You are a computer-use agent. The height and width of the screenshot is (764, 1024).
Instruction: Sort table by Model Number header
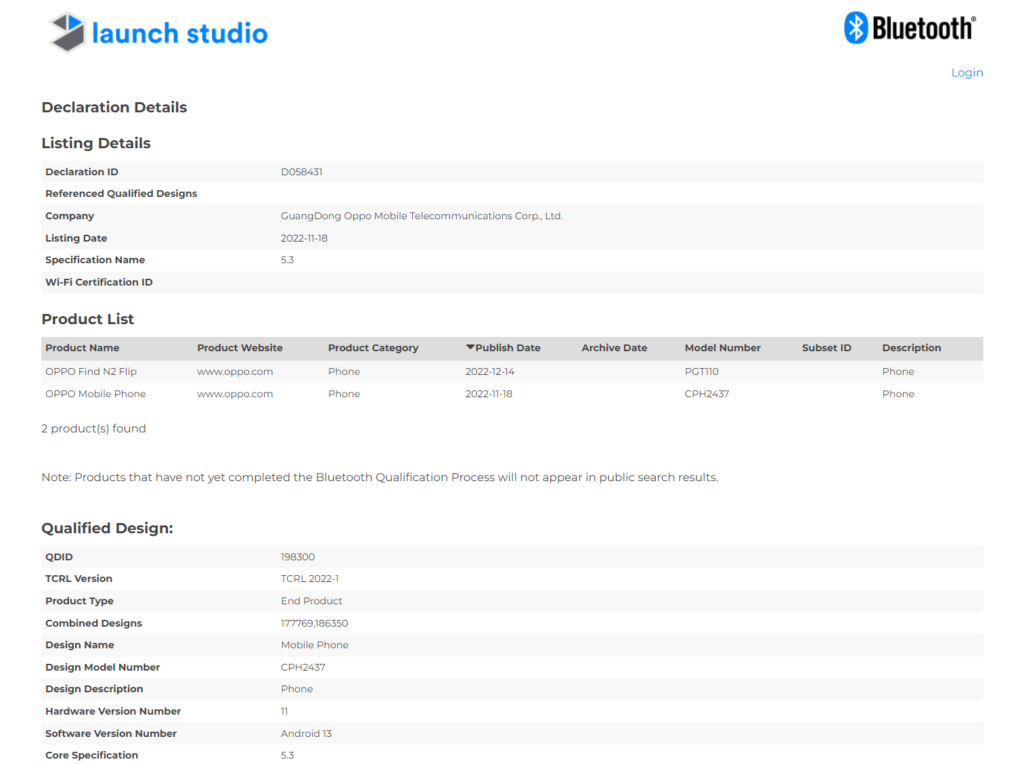pyautogui.click(x=722, y=348)
